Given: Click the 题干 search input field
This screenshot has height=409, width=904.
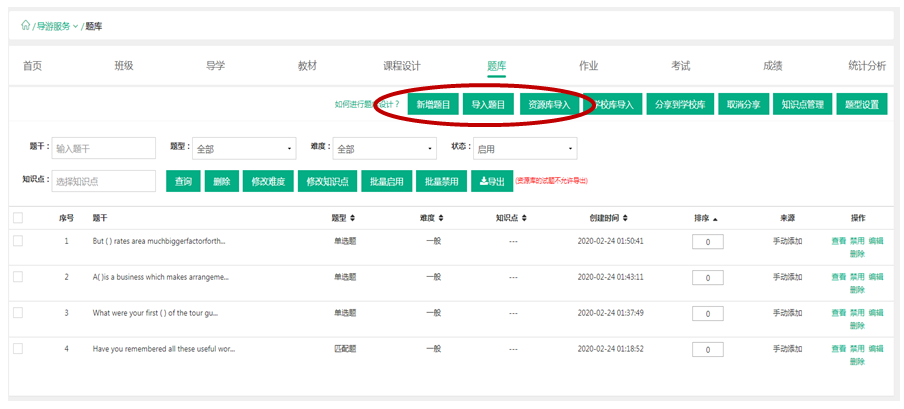Looking at the screenshot, I should (104, 148).
